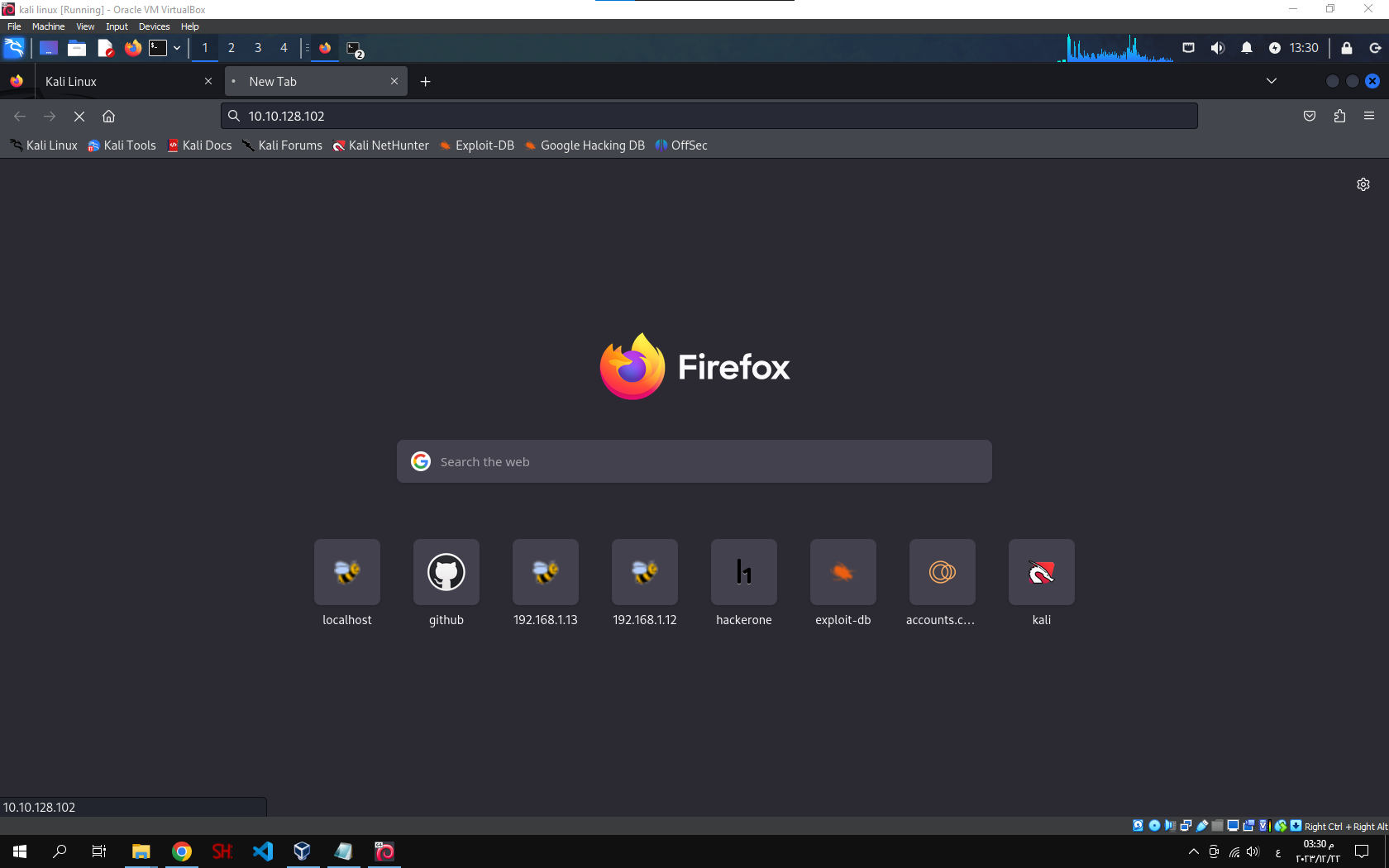
Task: Open the file manager panel icon
Action: point(77,48)
